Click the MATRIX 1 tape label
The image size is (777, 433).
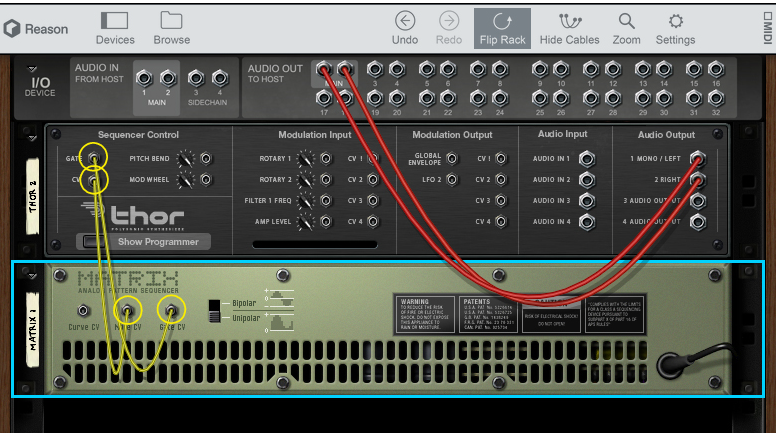[33, 330]
